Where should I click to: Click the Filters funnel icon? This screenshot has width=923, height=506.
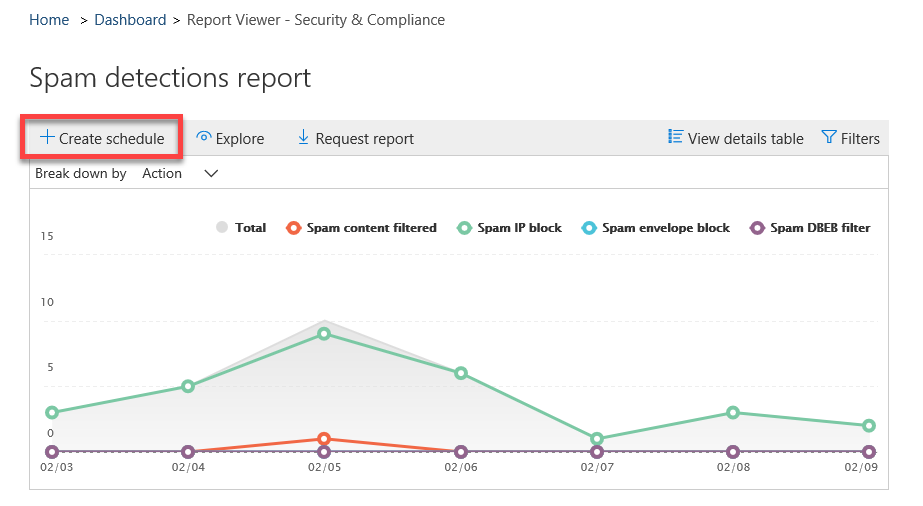tap(828, 138)
